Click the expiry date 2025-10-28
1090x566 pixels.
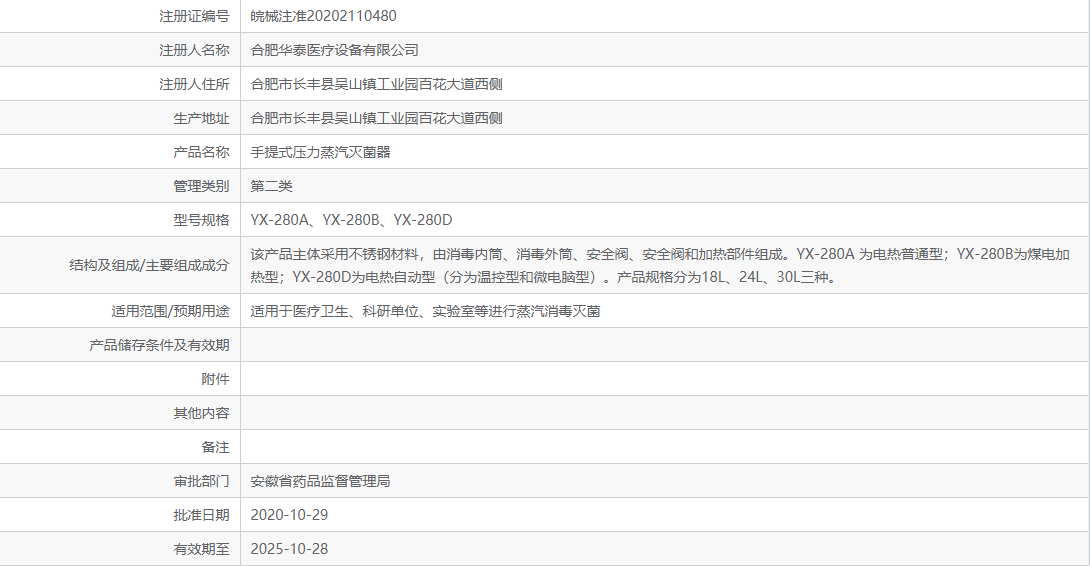point(289,549)
